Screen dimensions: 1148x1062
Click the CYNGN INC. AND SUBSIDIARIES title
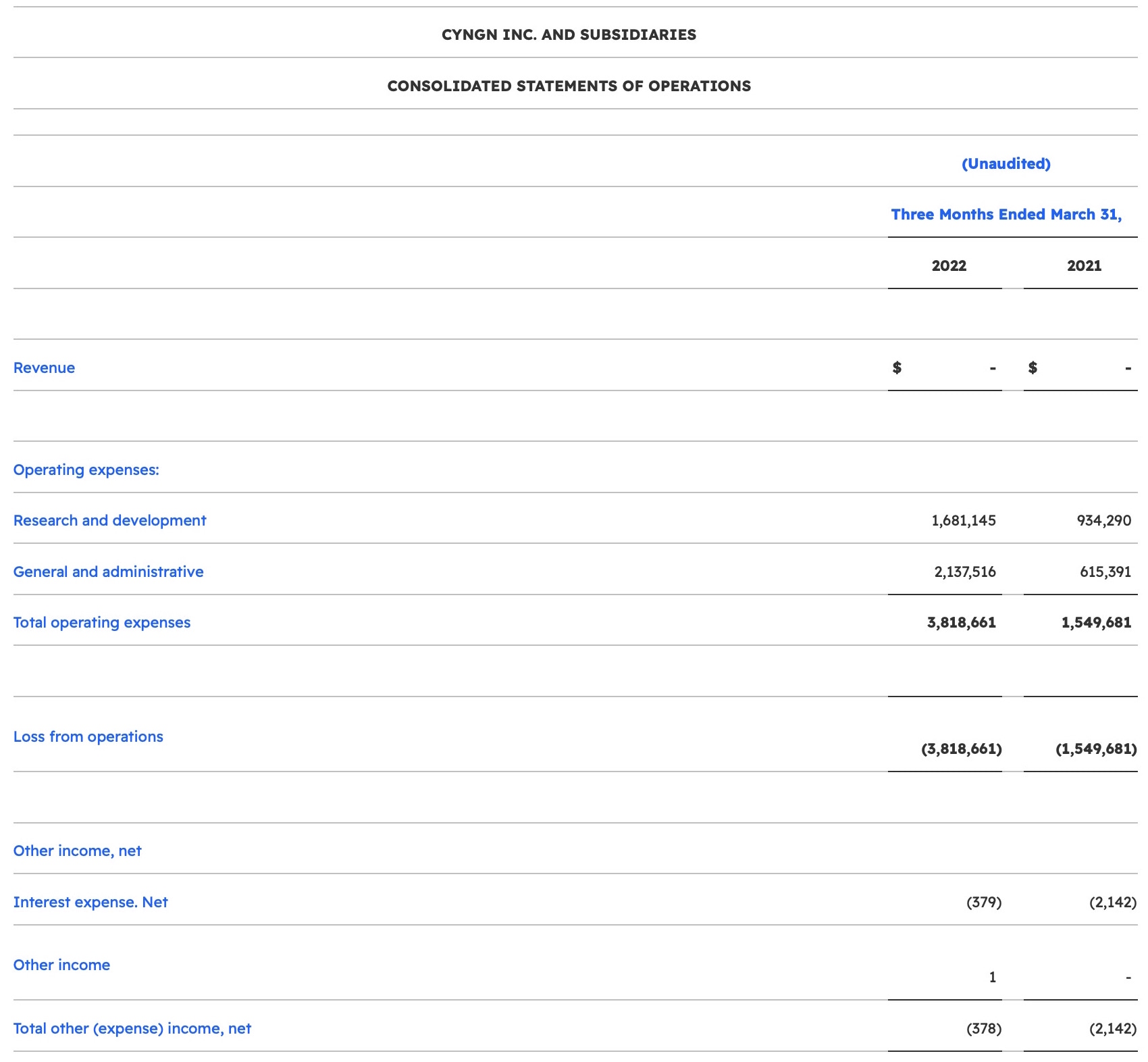click(x=569, y=34)
